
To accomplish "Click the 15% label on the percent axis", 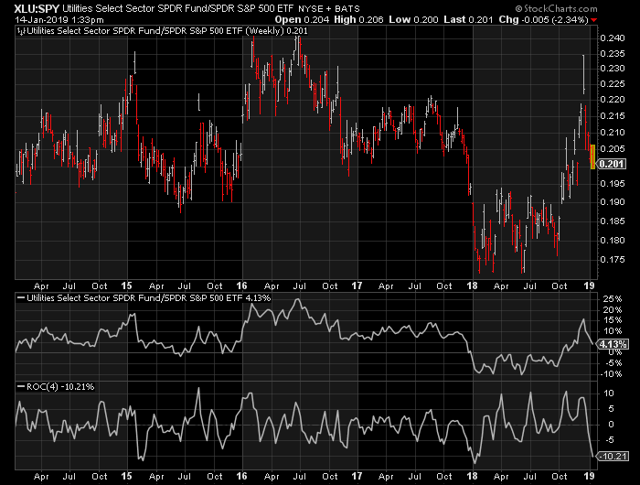I will pyautogui.click(x=613, y=320).
